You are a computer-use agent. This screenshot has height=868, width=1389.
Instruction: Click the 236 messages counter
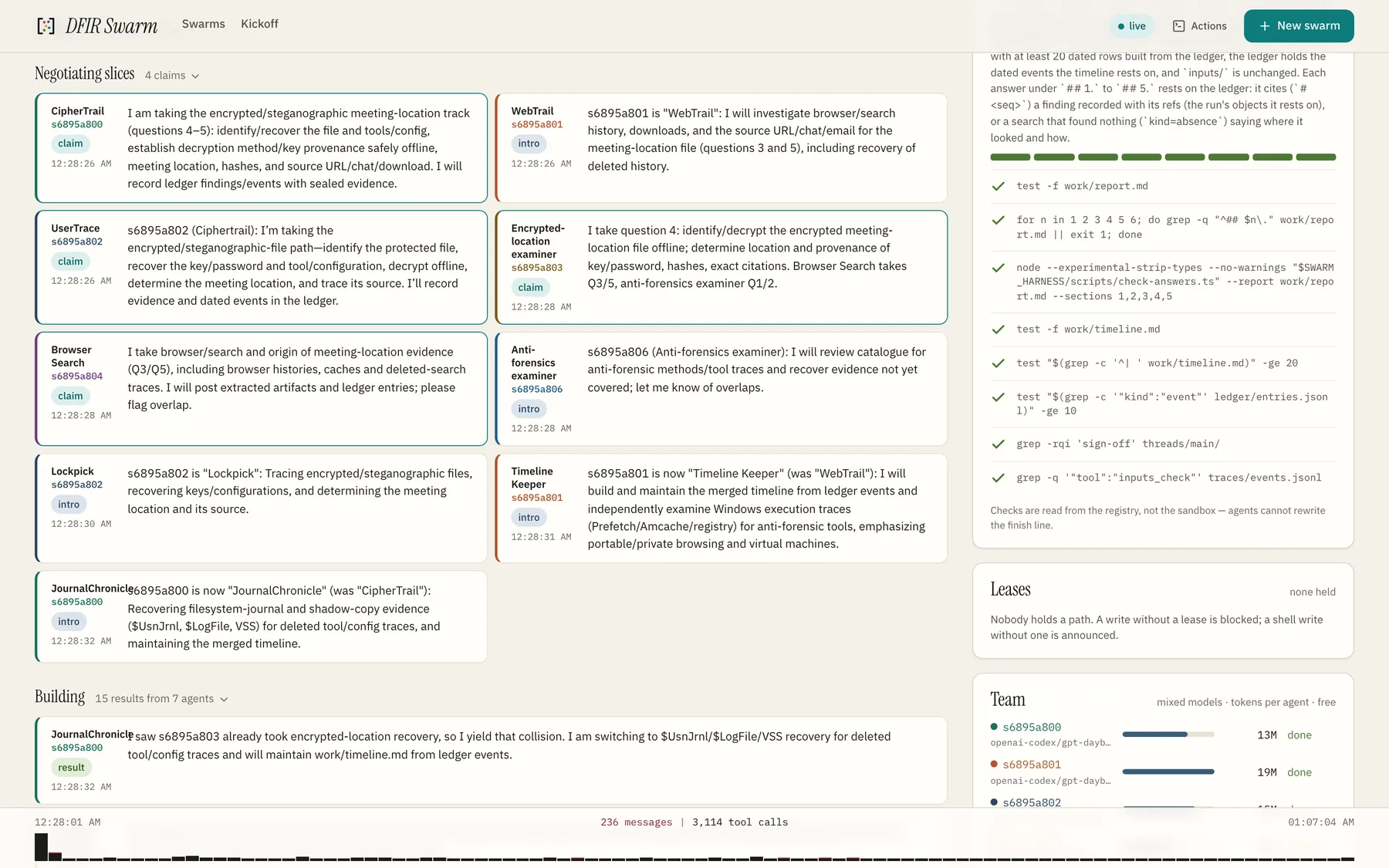[x=637, y=822]
